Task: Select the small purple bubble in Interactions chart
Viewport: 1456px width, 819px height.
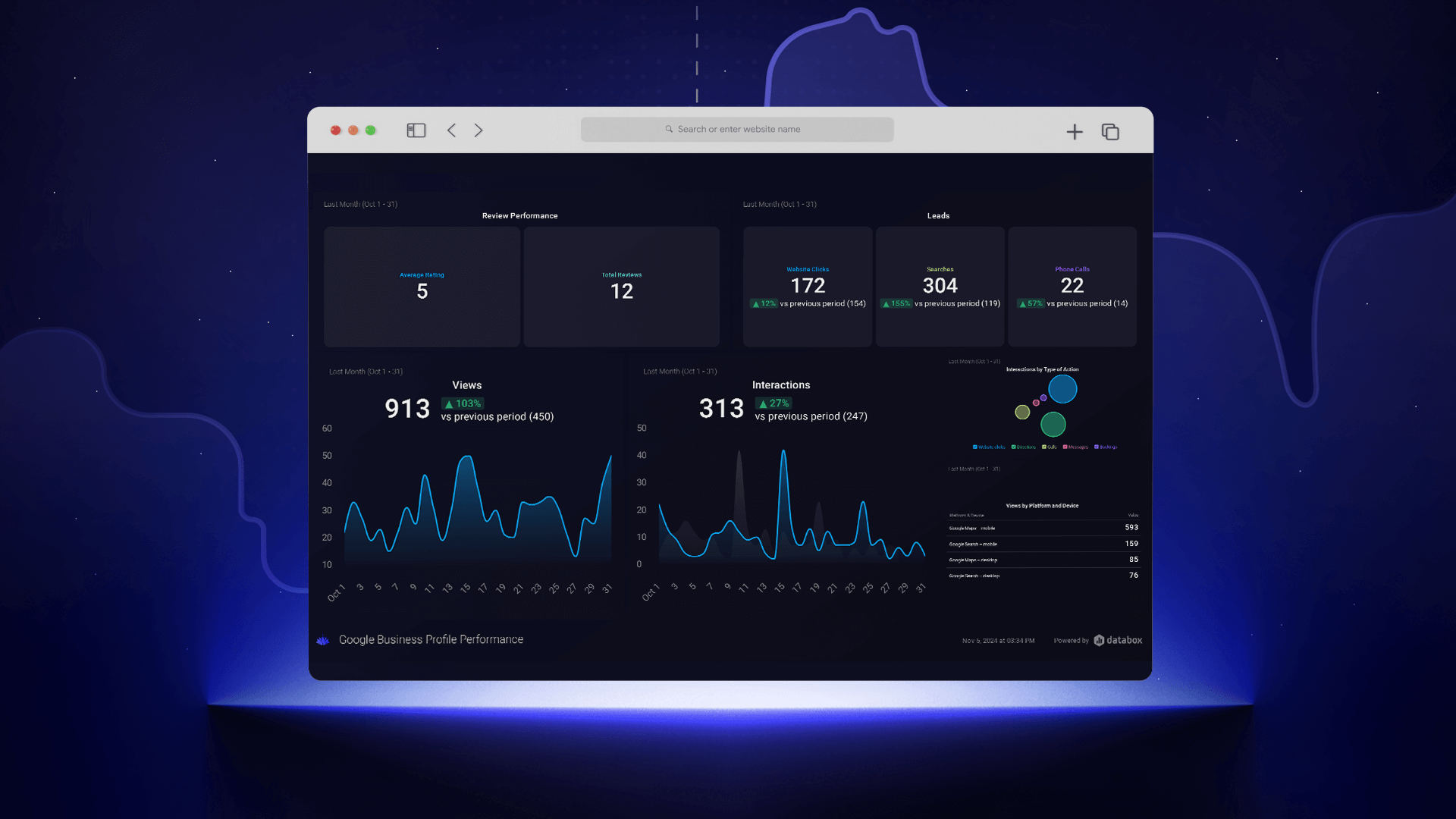Action: 1043,397
